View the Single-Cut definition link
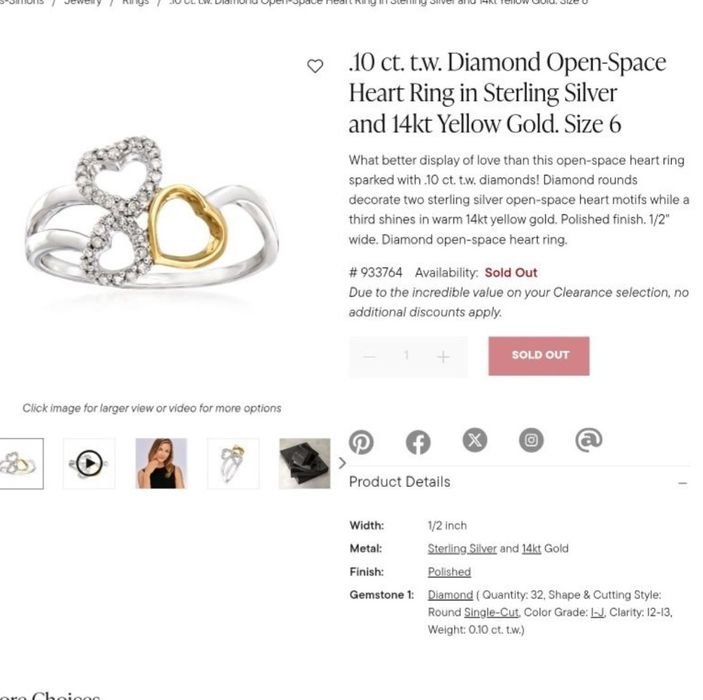This screenshot has width=703, height=700. pos(491,613)
